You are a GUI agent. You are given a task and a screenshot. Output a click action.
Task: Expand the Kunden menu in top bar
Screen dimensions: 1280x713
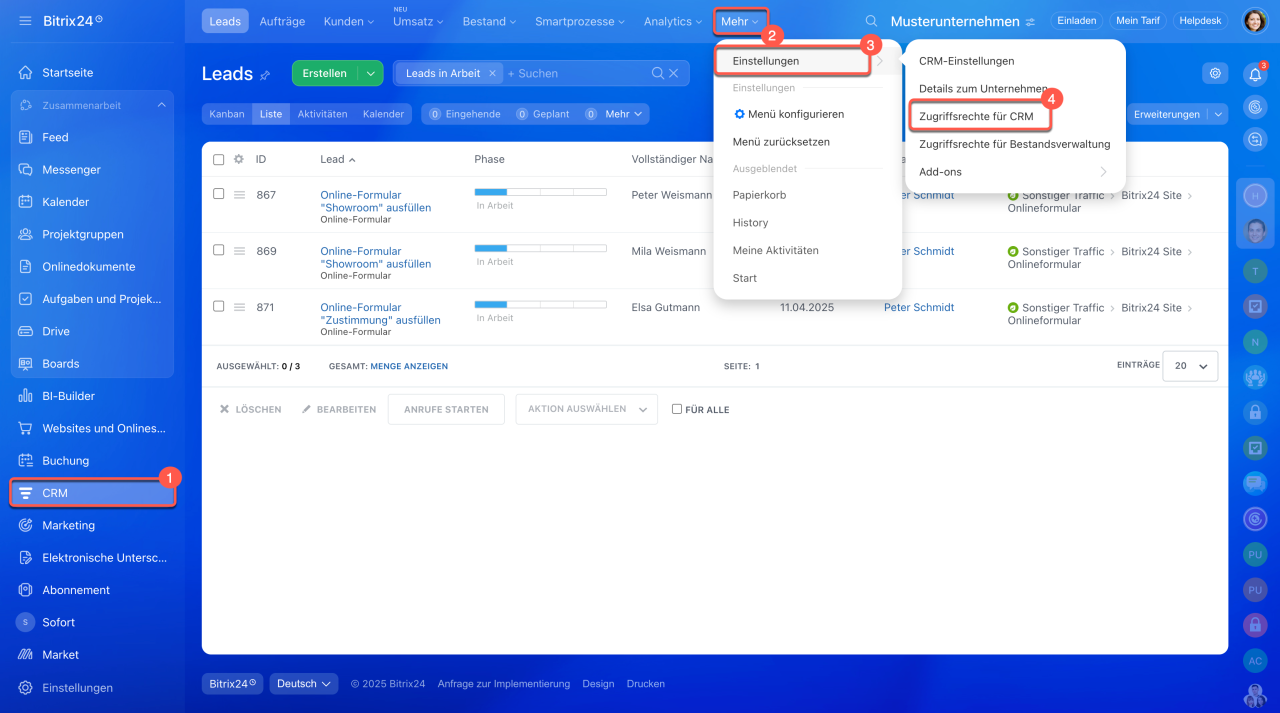(349, 21)
